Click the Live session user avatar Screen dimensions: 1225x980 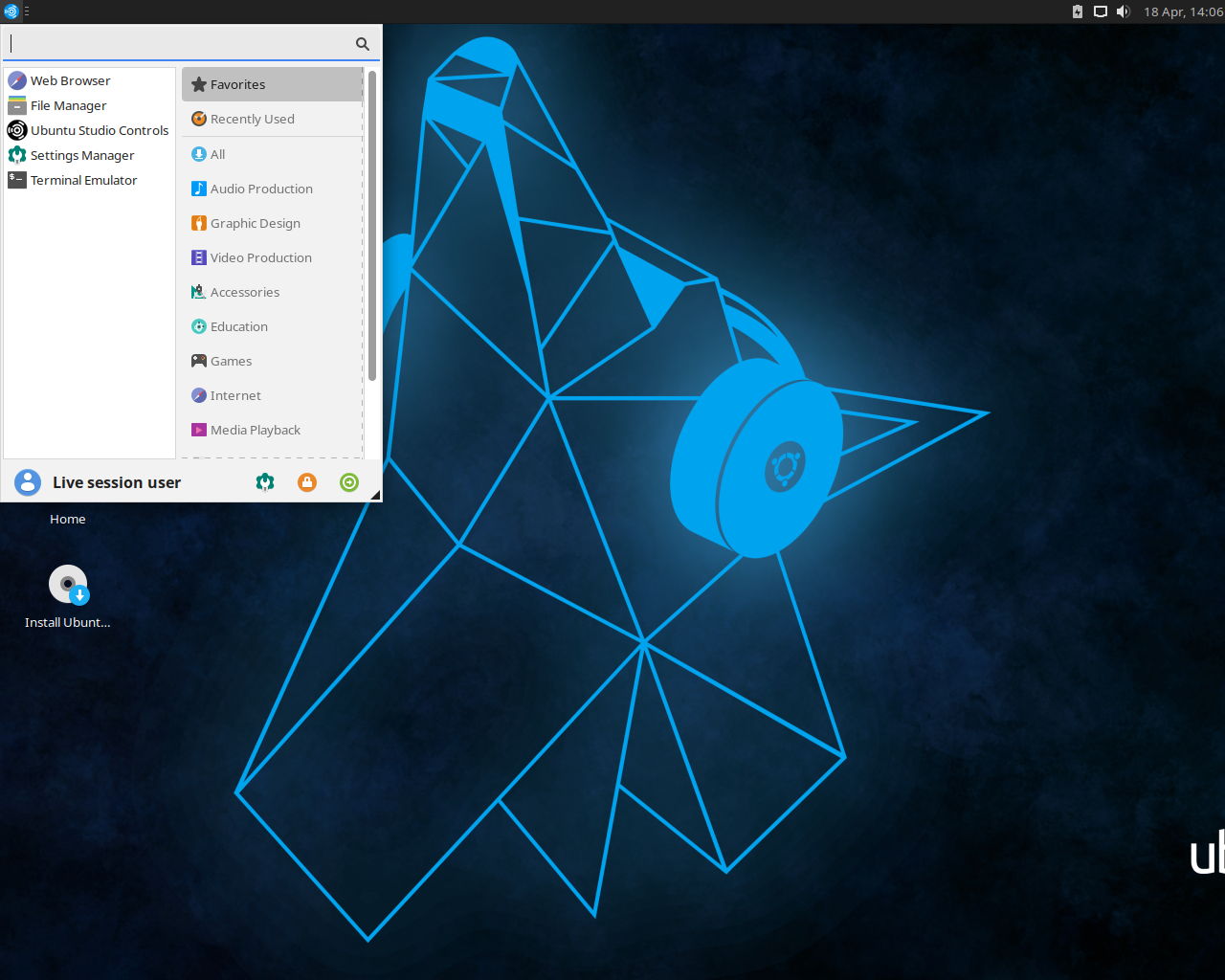point(28,482)
